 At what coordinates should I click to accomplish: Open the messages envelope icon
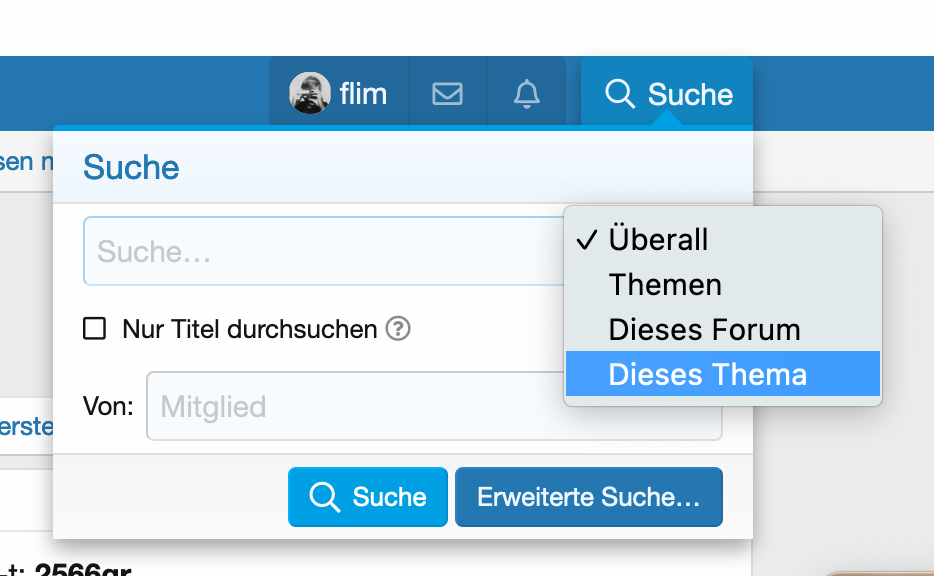447,94
